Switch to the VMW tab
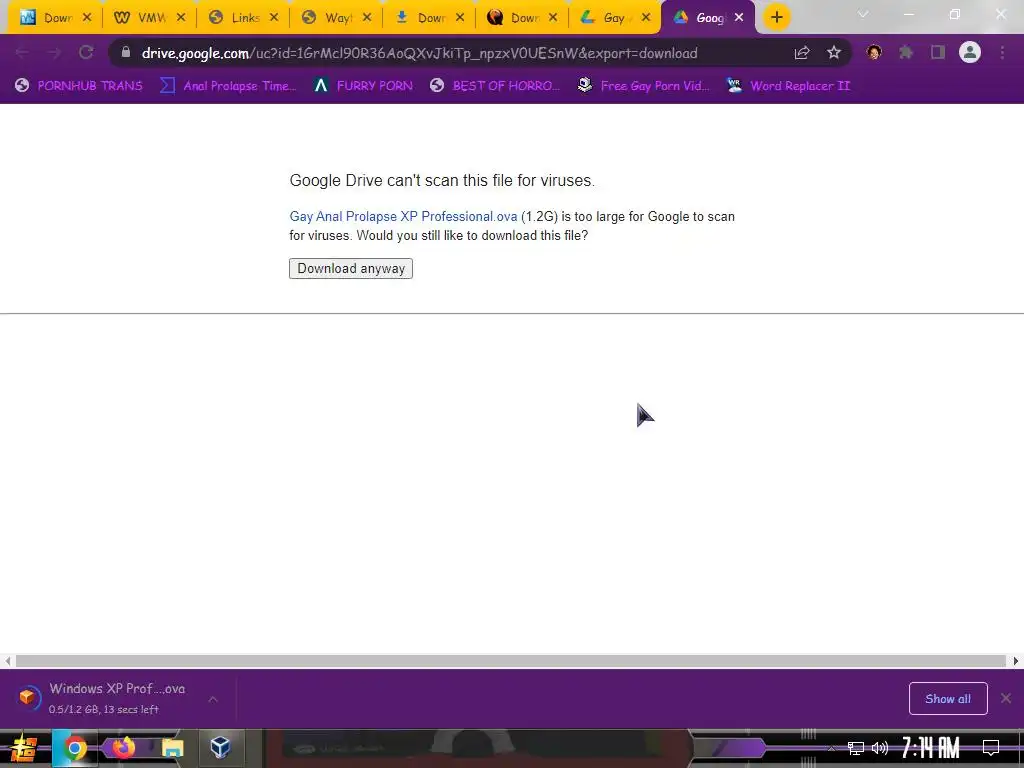Screen dimensions: 1024x768 (152, 18)
